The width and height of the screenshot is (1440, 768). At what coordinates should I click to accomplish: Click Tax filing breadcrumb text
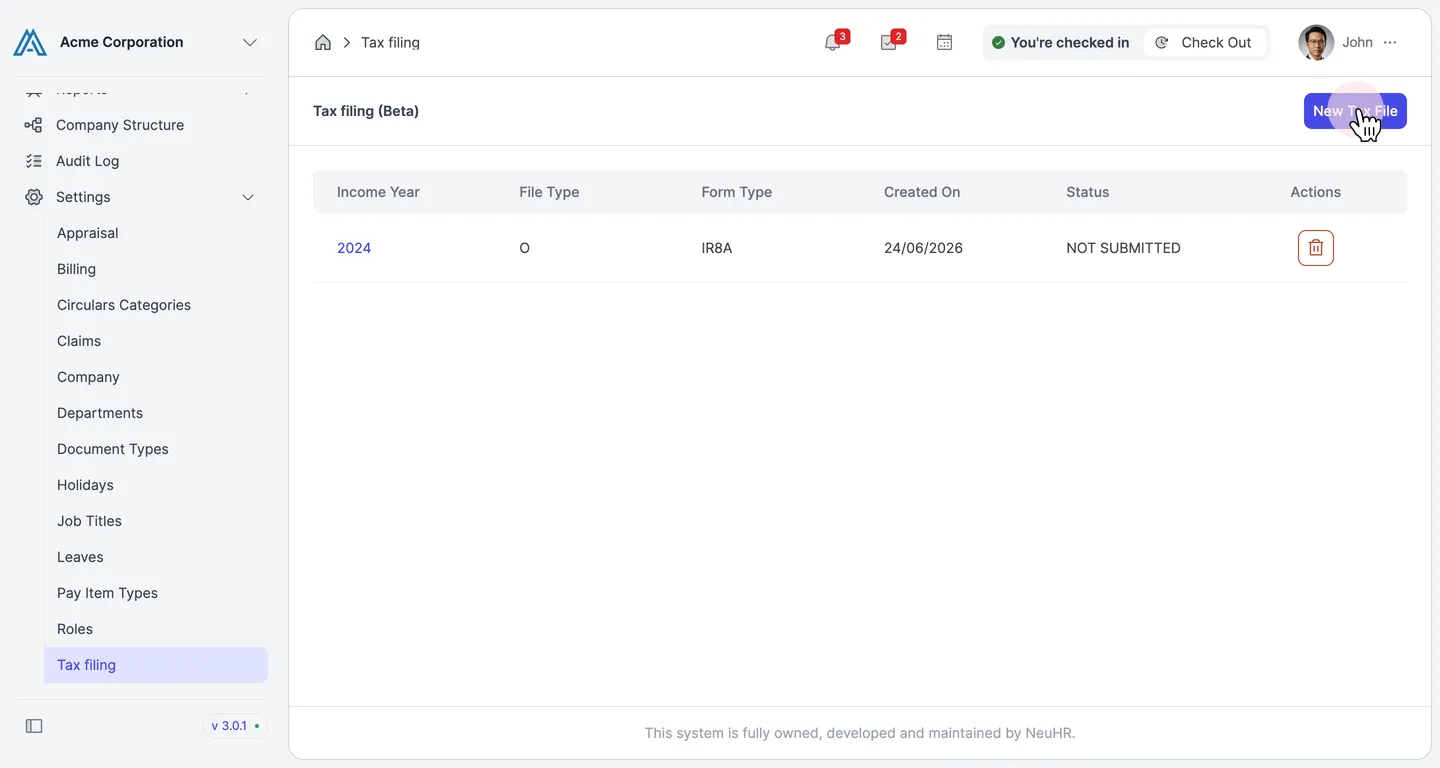click(x=390, y=42)
